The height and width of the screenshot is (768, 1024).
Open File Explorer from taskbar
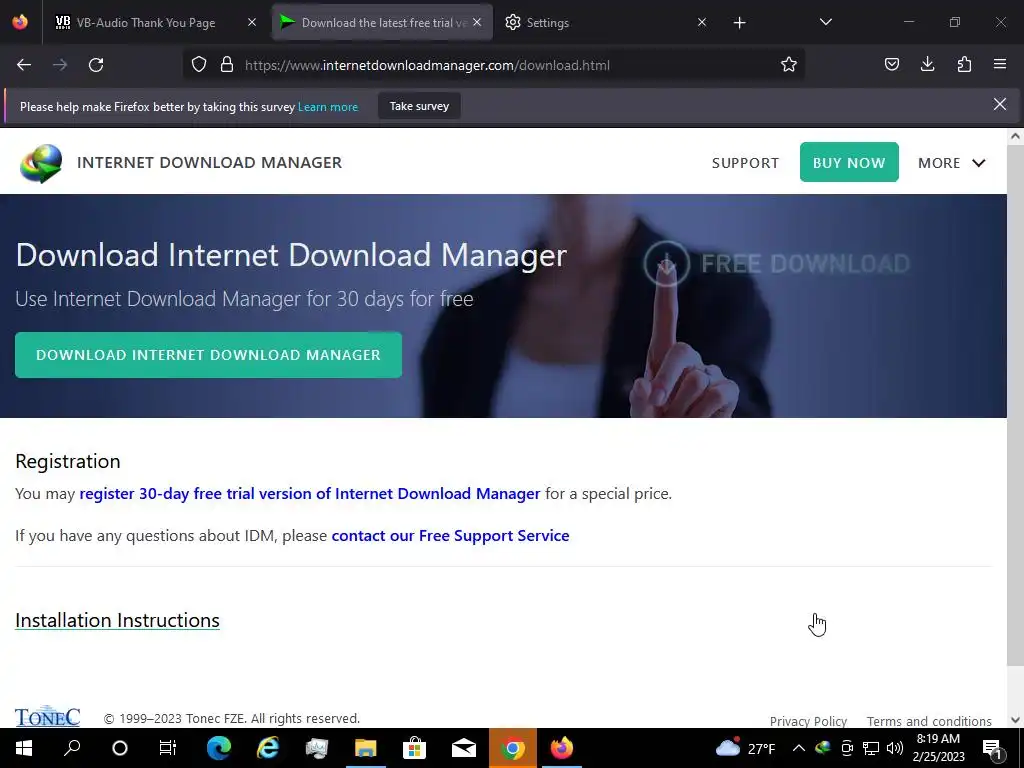click(x=366, y=748)
